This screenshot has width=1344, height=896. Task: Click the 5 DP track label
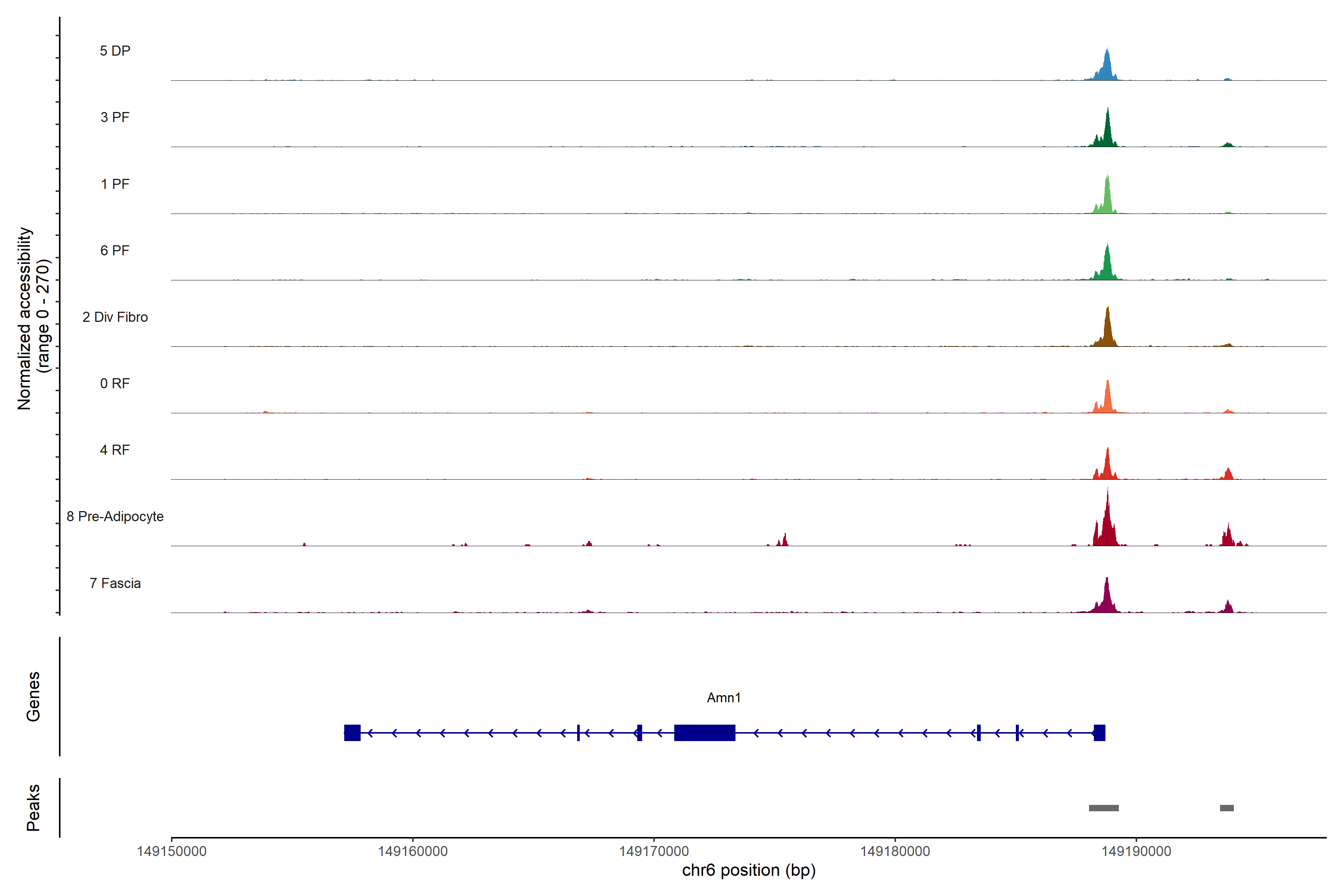click(x=115, y=51)
